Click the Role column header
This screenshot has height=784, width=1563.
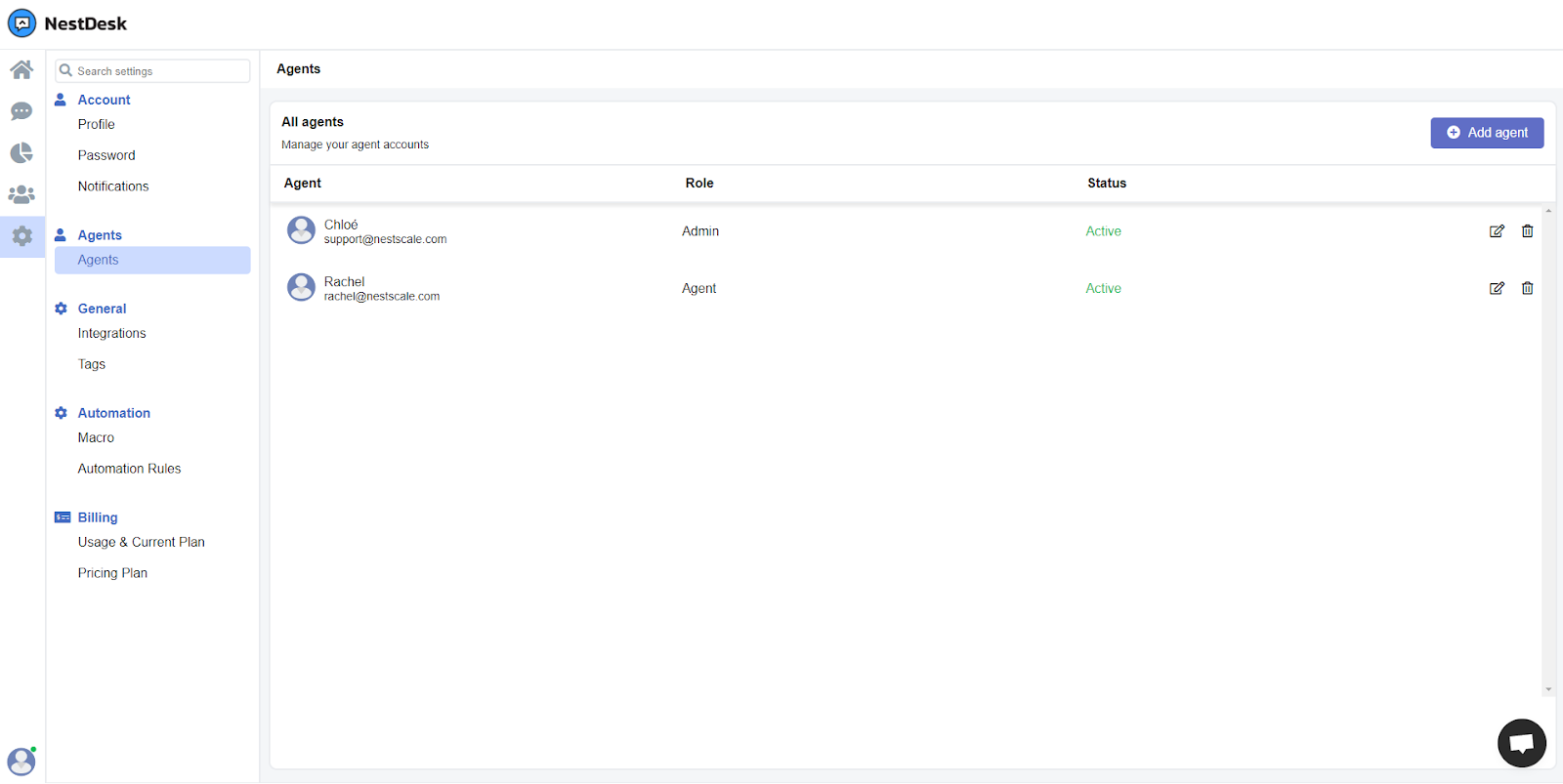(699, 184)
